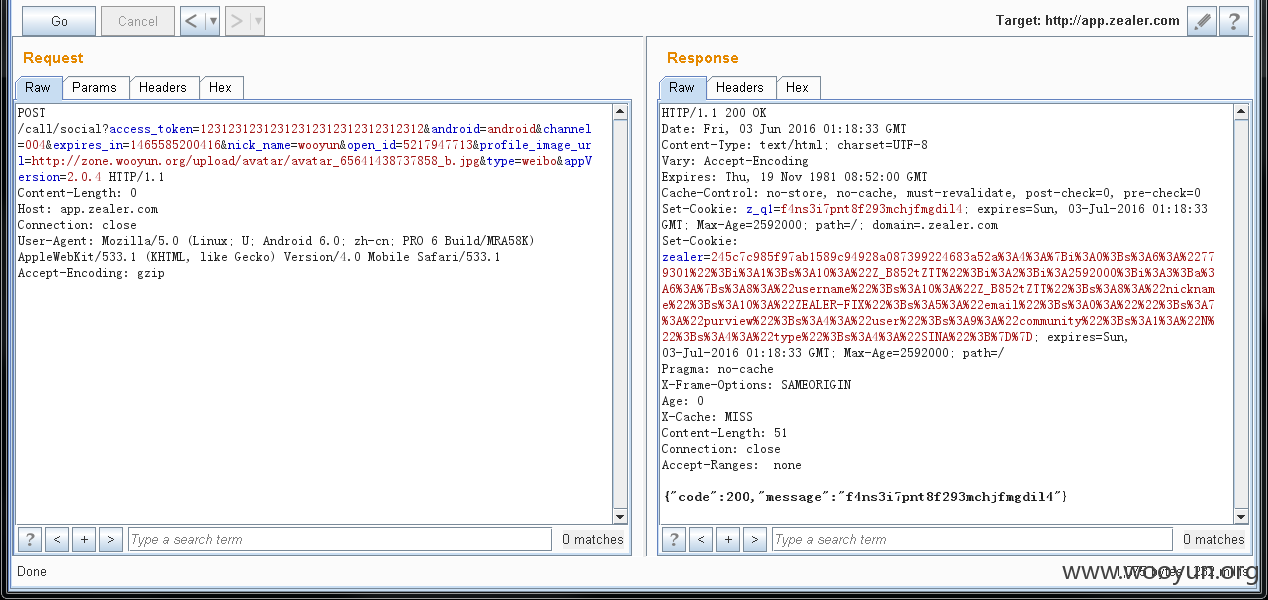Click Request search next match button
The height and width of the screenshot is (600, 1268).
click(x=111, y=539)
